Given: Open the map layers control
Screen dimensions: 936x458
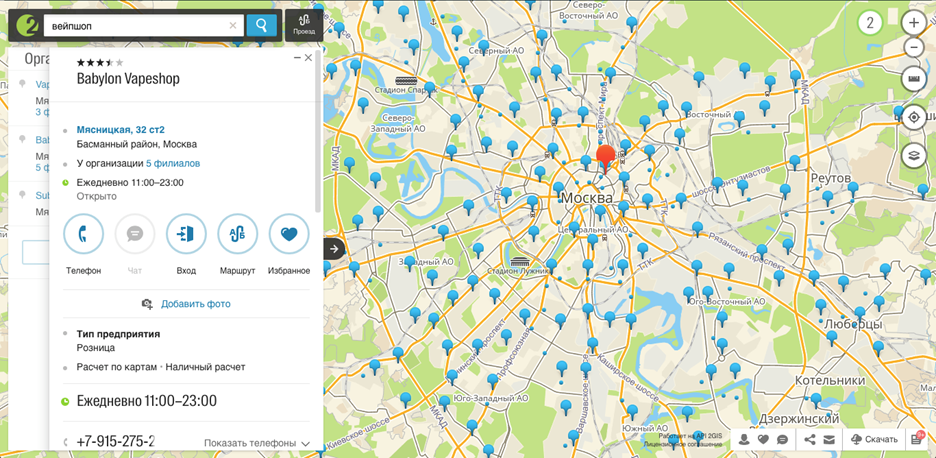Looking at the screenshot, I should pyautogui.click(x=913, y=155).
